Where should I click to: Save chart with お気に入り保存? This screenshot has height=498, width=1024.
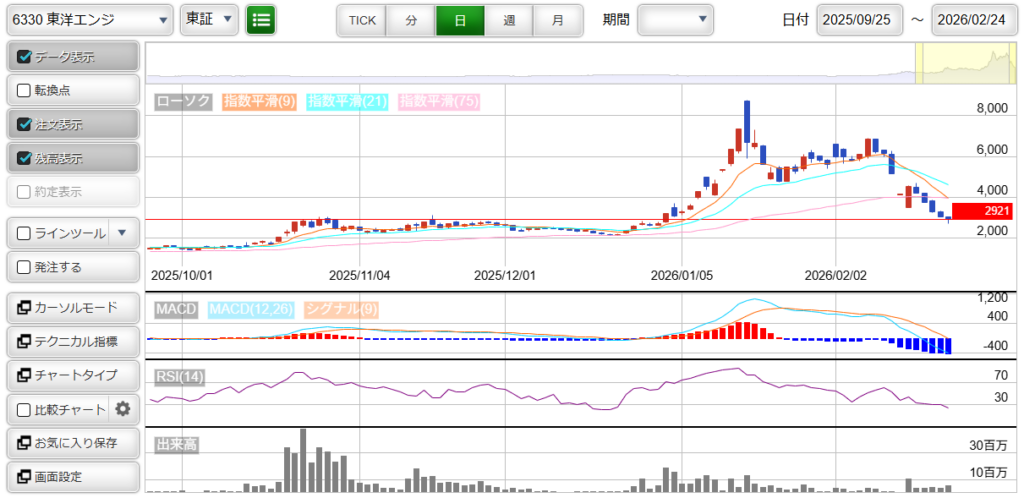71,443
